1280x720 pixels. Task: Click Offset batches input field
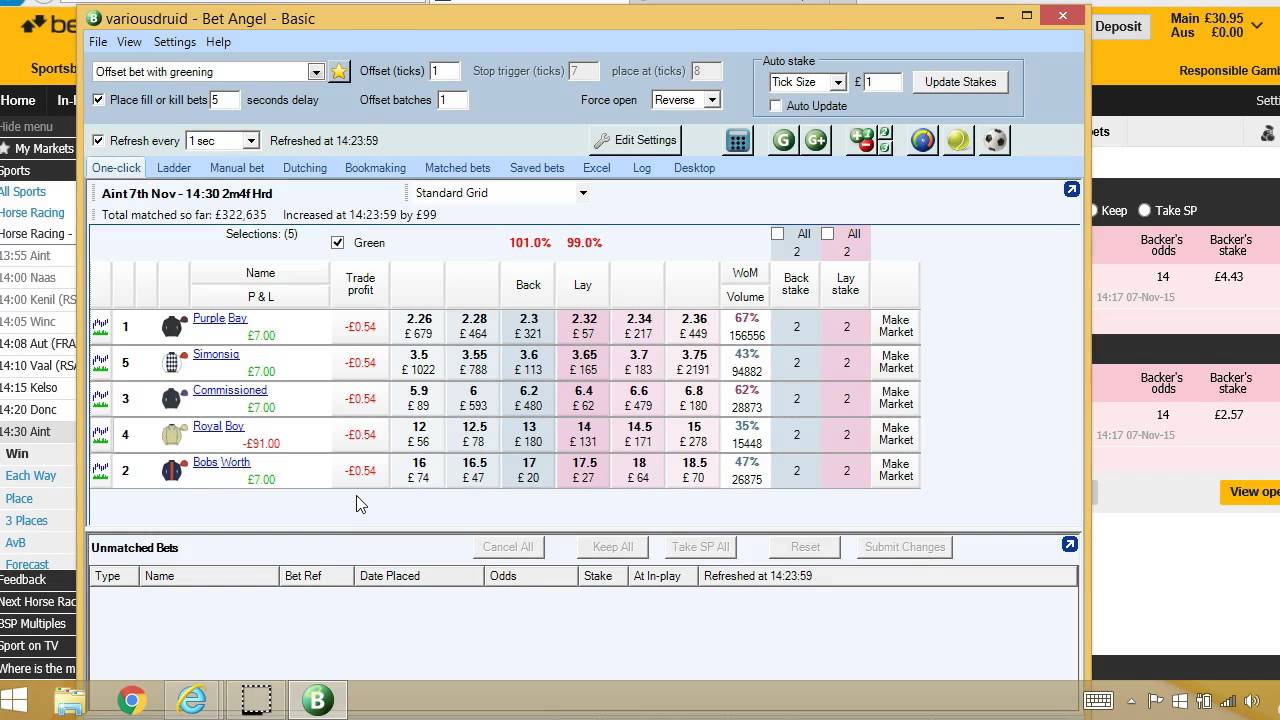[x=452, y=100]
